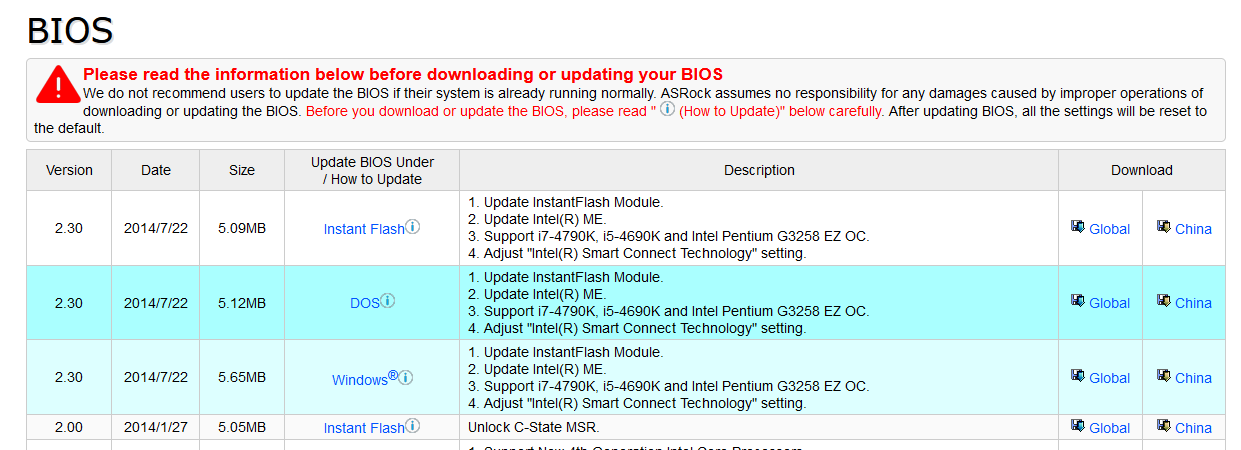Download China file for DOS BIOS 2.30
This screenshot has height=450, width=1241.
(1193, 303)
